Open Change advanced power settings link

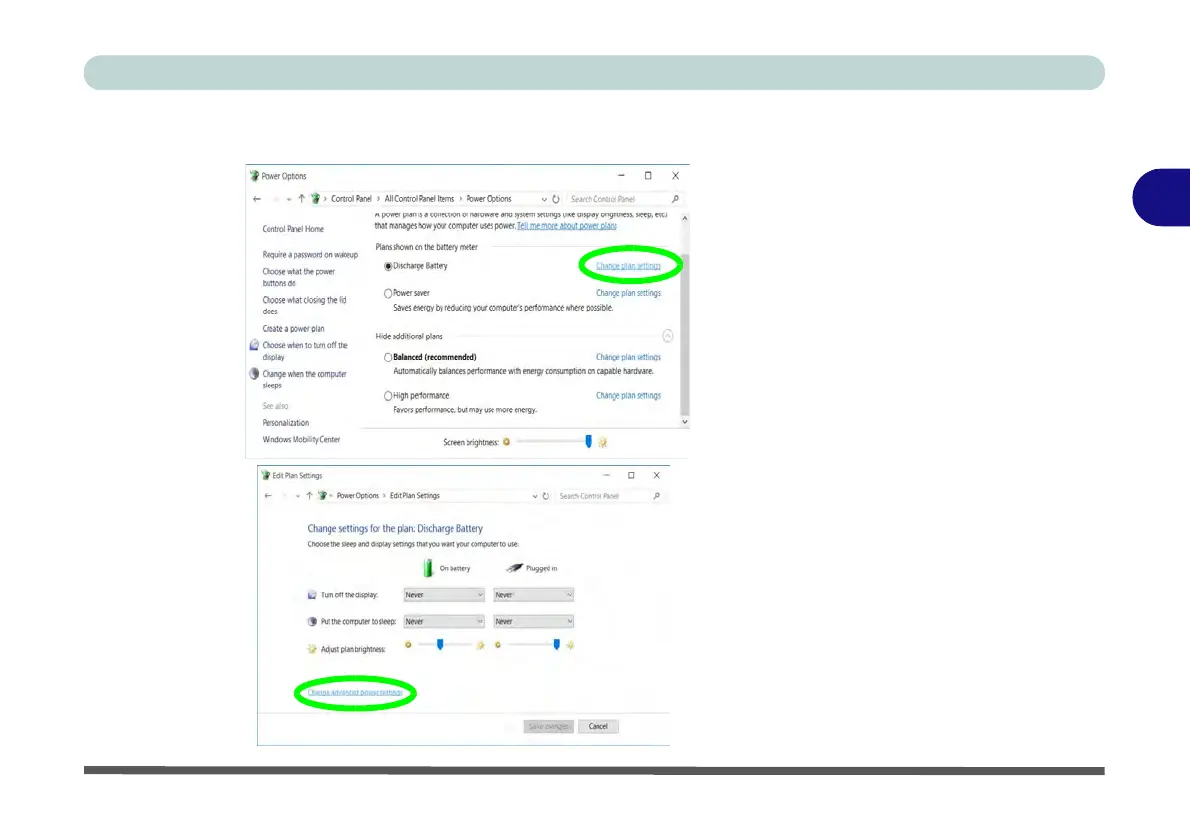(x=355, y=693)
